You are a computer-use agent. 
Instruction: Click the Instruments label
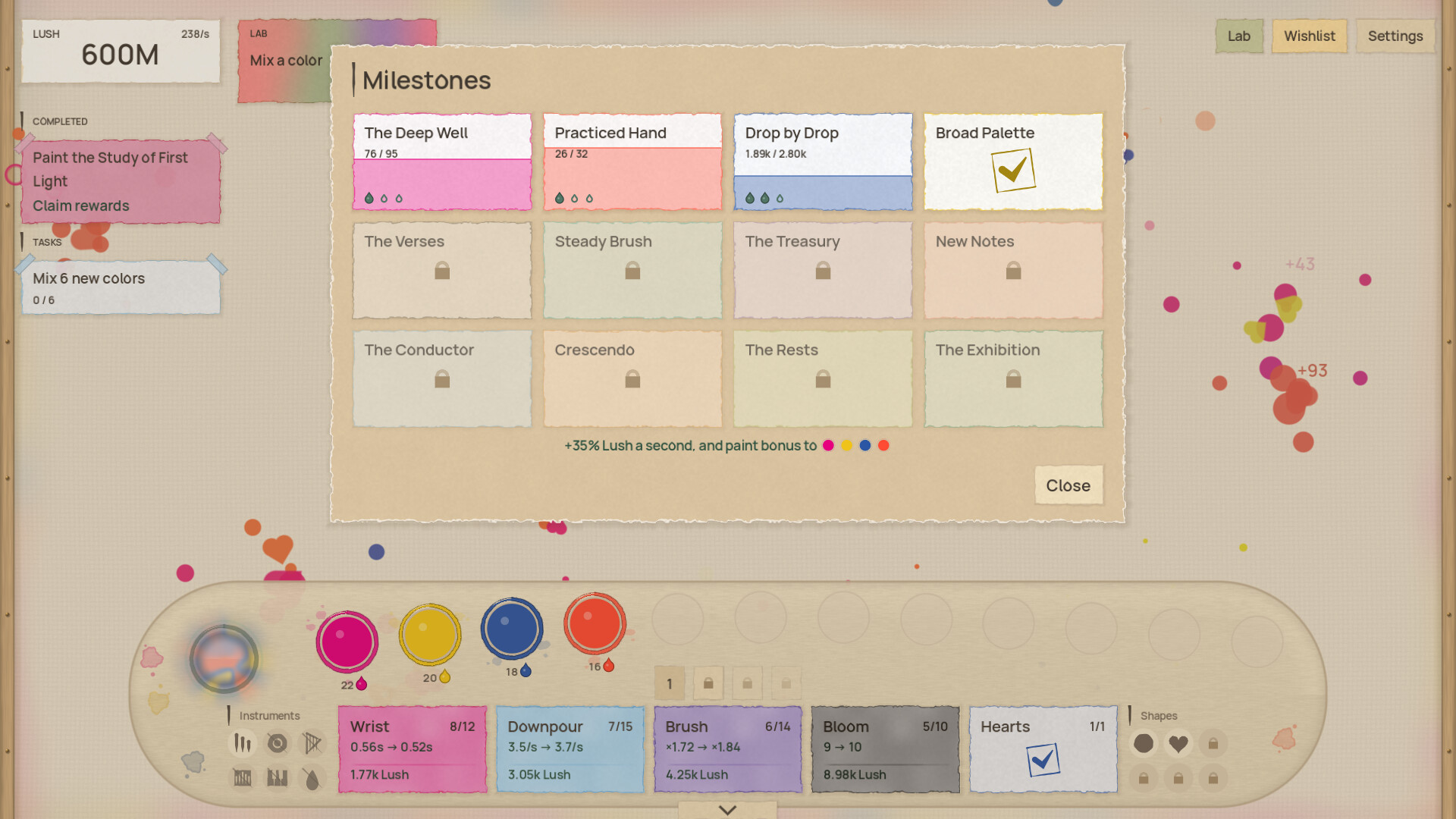coord(269,716)
